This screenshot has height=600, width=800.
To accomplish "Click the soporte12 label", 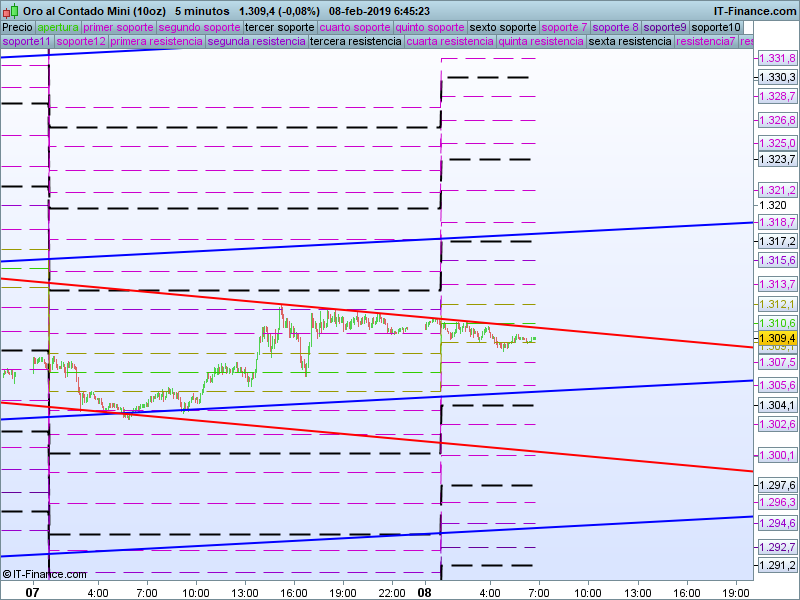I will [81, 41].
